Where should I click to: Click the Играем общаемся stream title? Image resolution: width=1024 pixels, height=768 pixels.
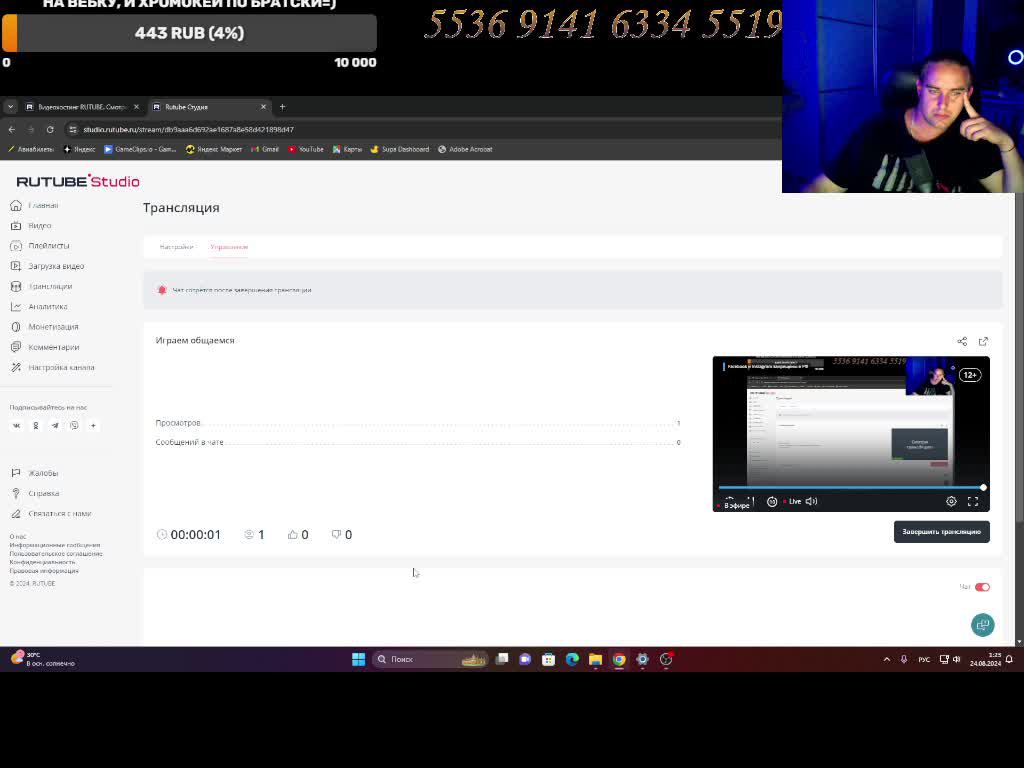[195, 340]
